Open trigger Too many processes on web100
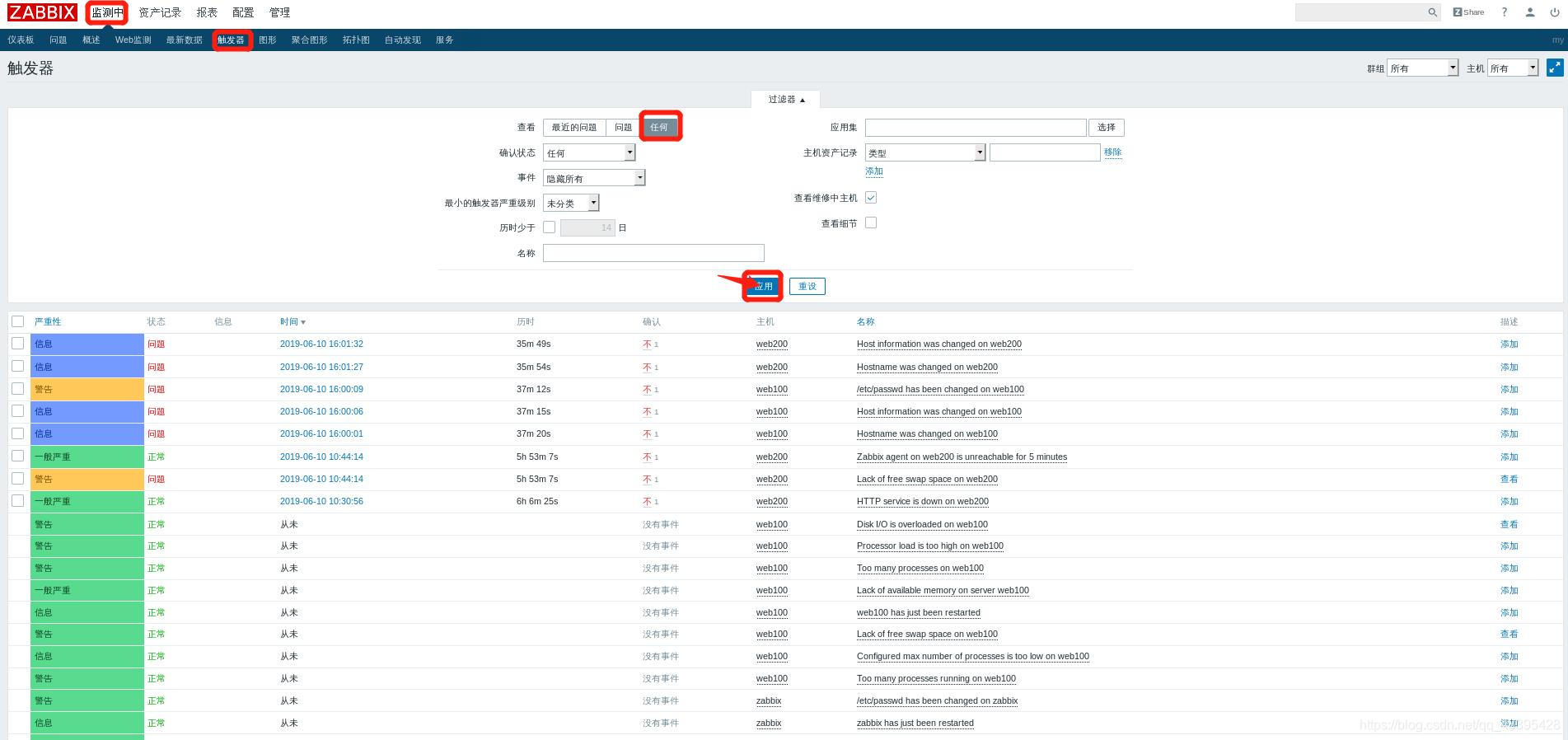The height and width of the screenshot is (740, 1568). [x=920, y=568]
